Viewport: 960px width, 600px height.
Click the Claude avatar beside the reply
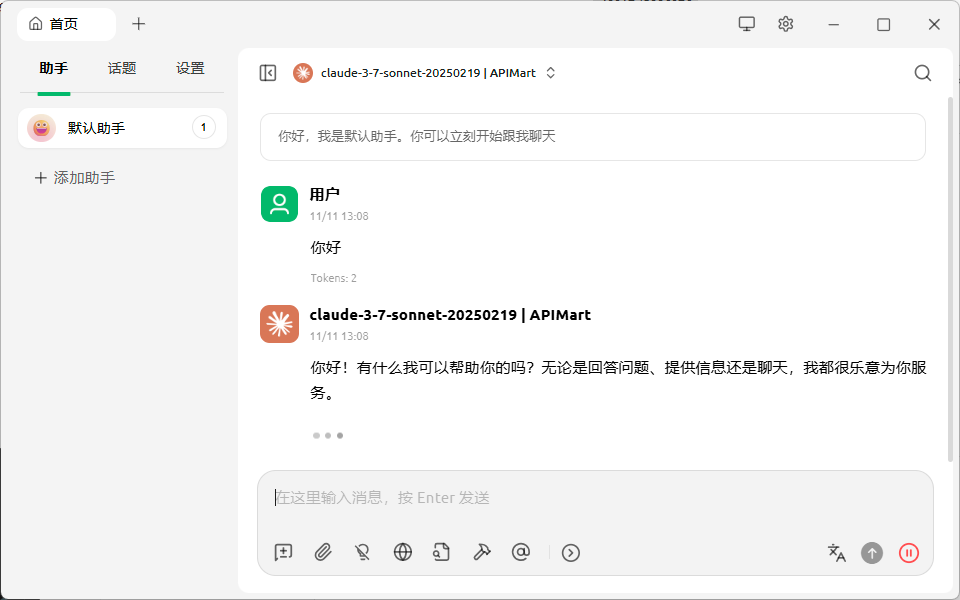tap(279, 324)
